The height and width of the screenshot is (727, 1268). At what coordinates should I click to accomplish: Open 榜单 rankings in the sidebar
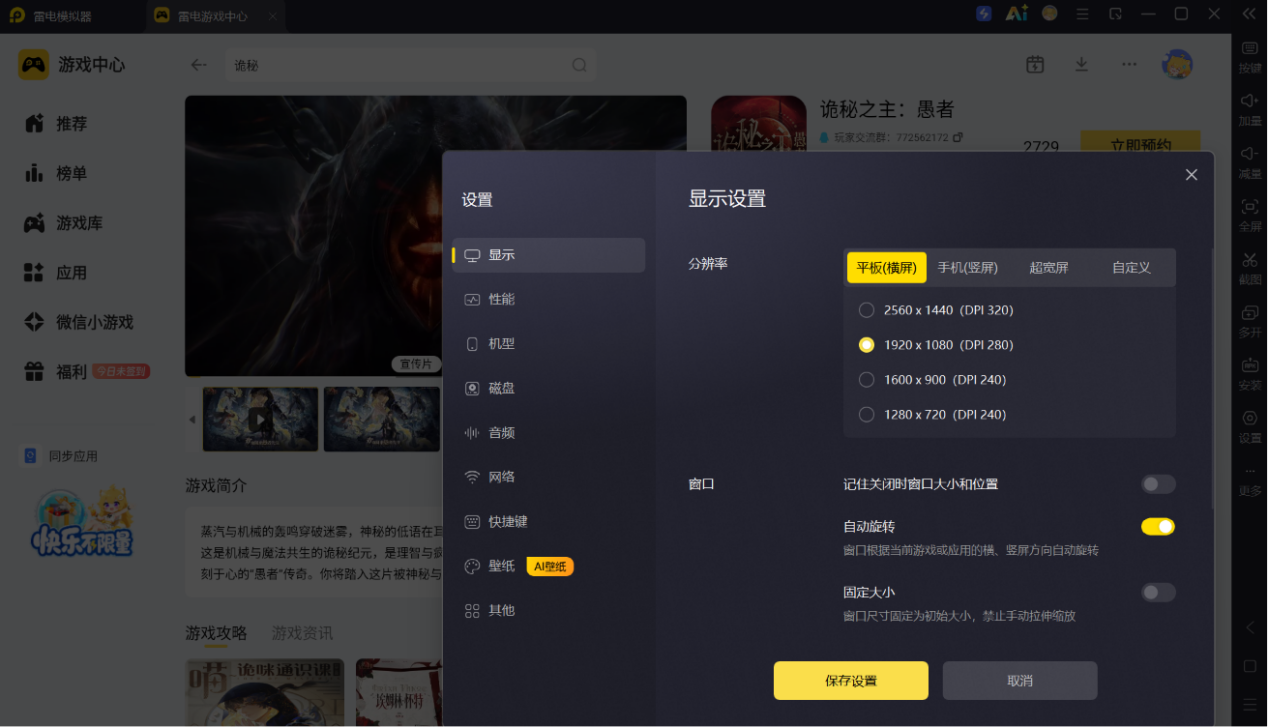tap(56, 173)
